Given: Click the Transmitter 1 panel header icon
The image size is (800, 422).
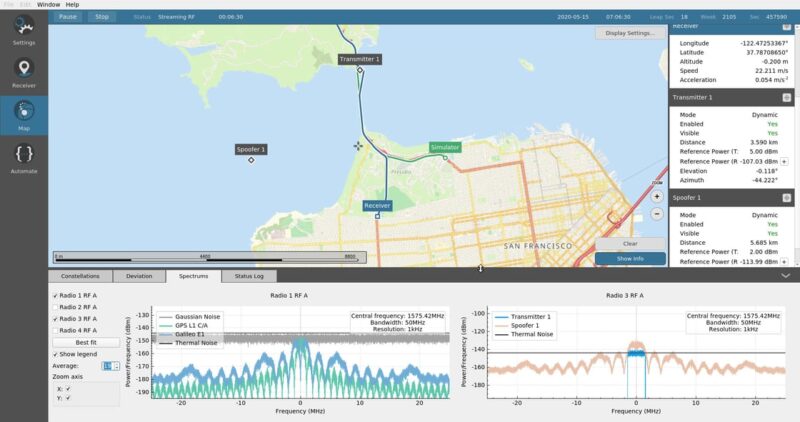Looking at the screenshot, I should point(786,97).
